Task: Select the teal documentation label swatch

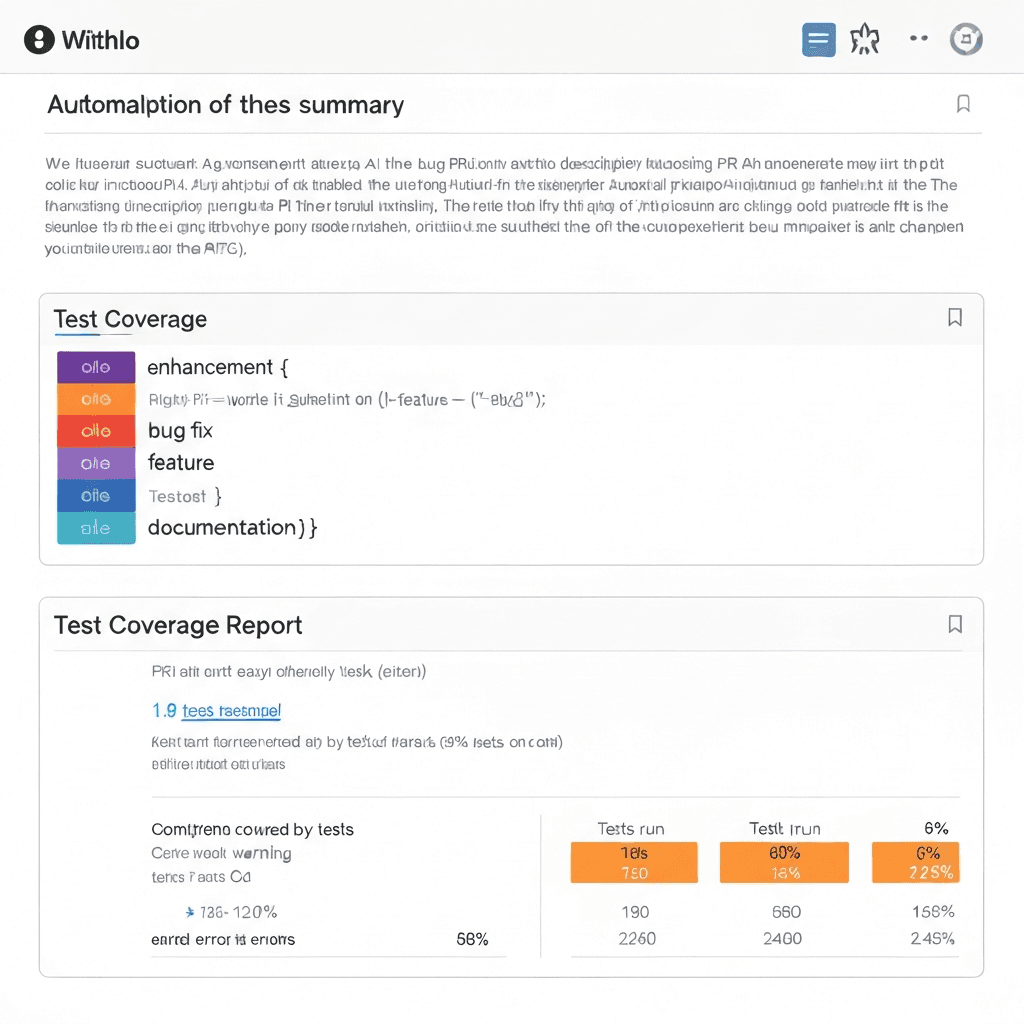Action: (96, 528)
